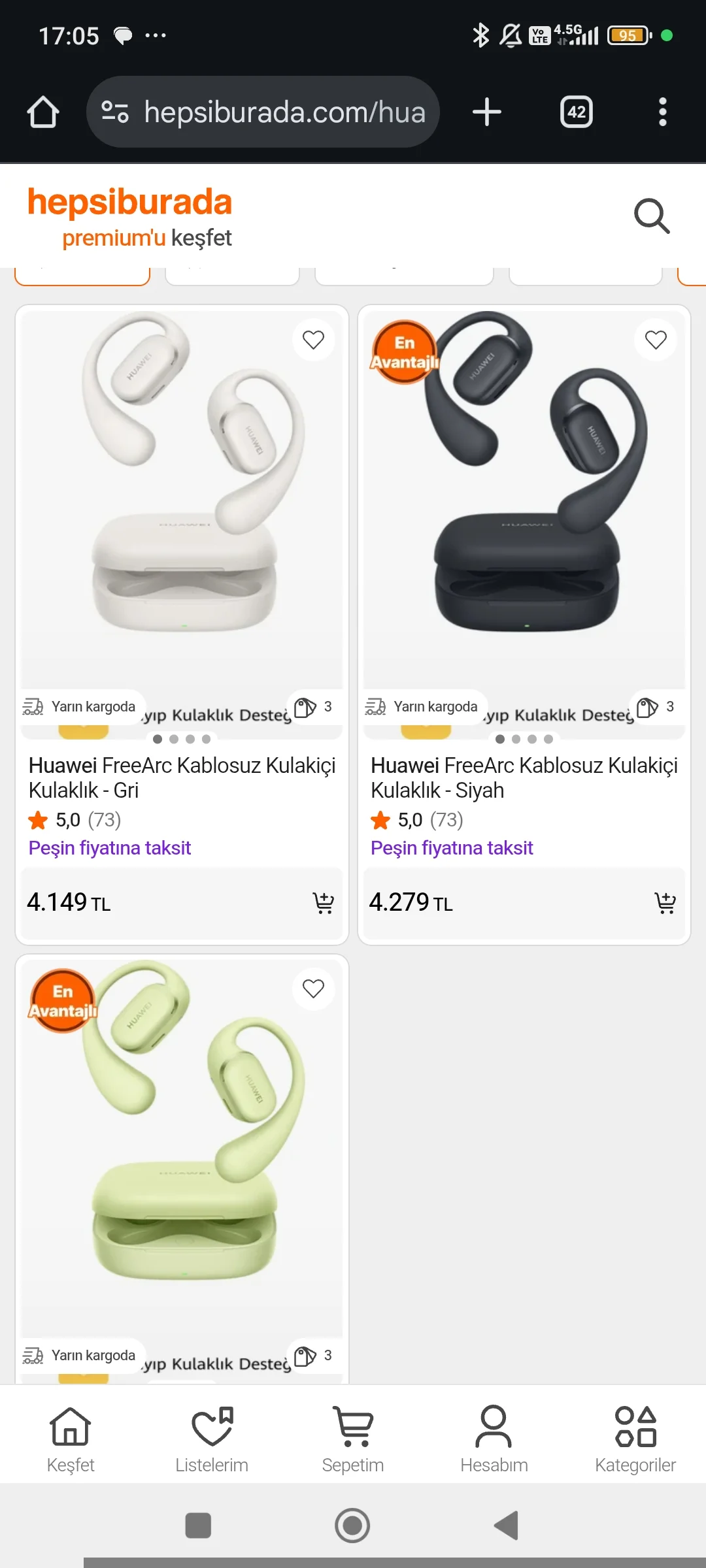
Task: Favorite the black Huawei FreeArc earbuds
Action: pos(656,340)
